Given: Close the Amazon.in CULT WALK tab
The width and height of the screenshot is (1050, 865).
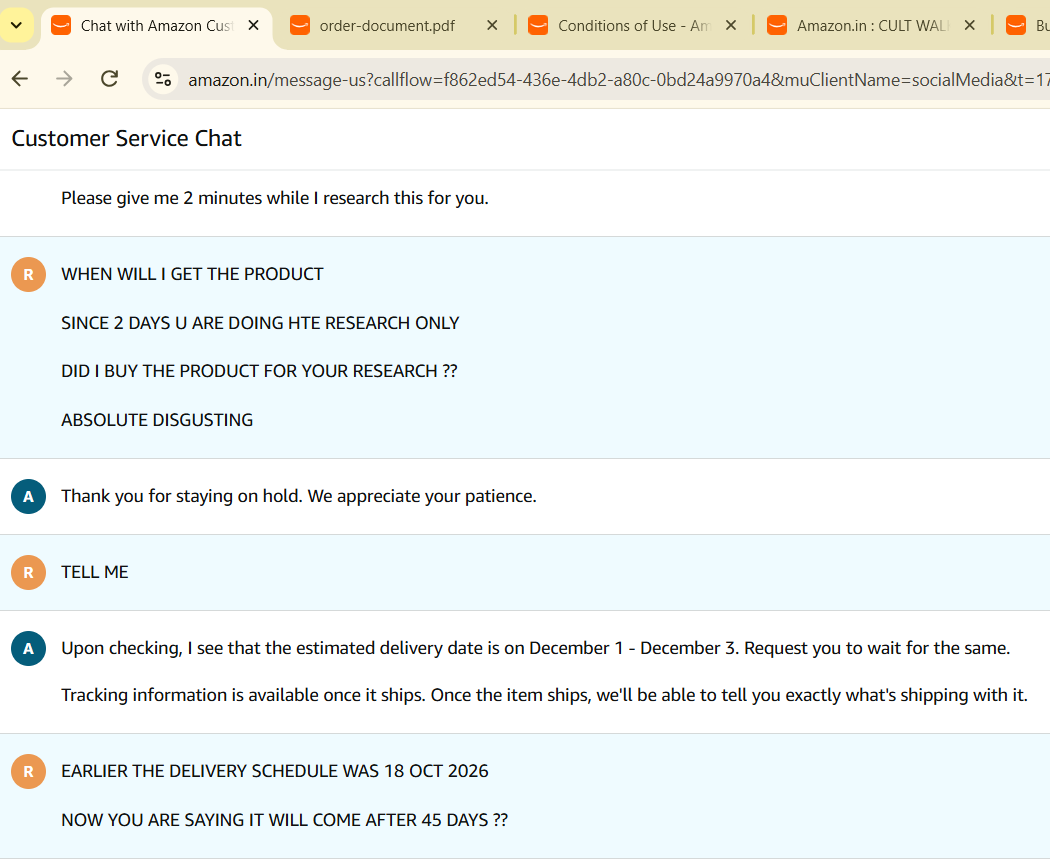Looking at the screenshot, I should (x=969, y=25).
